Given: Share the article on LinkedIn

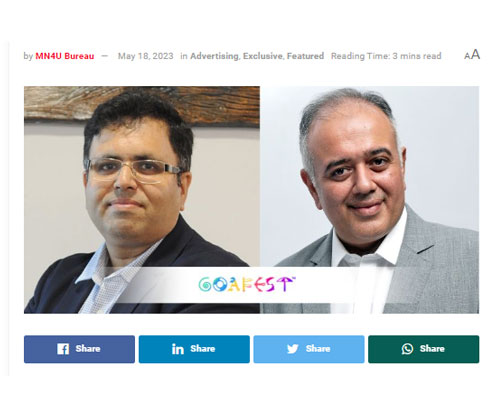Looking at the screenshot, I should coord(194,349).
